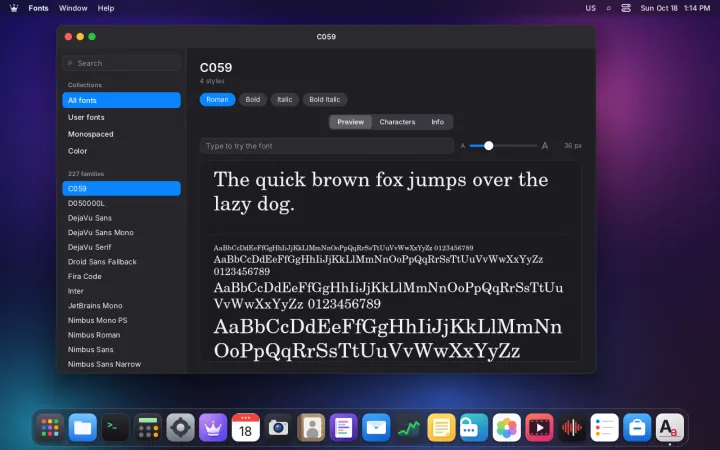Viewport: 720px width, 450px height.
Task: Select the Nimbus Sans font family
Action: pos(121,349)
